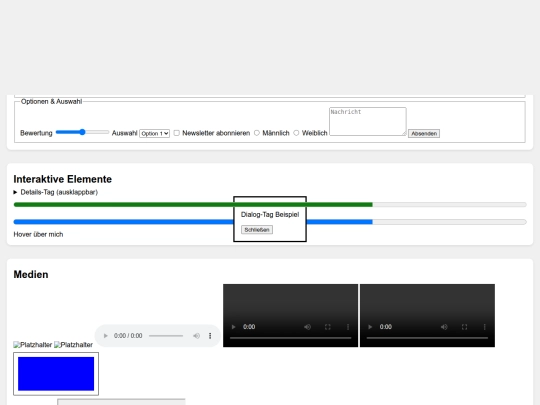Click the audio time 0:00 / 0:00
540x405 pixels.
tap(128, 336)
